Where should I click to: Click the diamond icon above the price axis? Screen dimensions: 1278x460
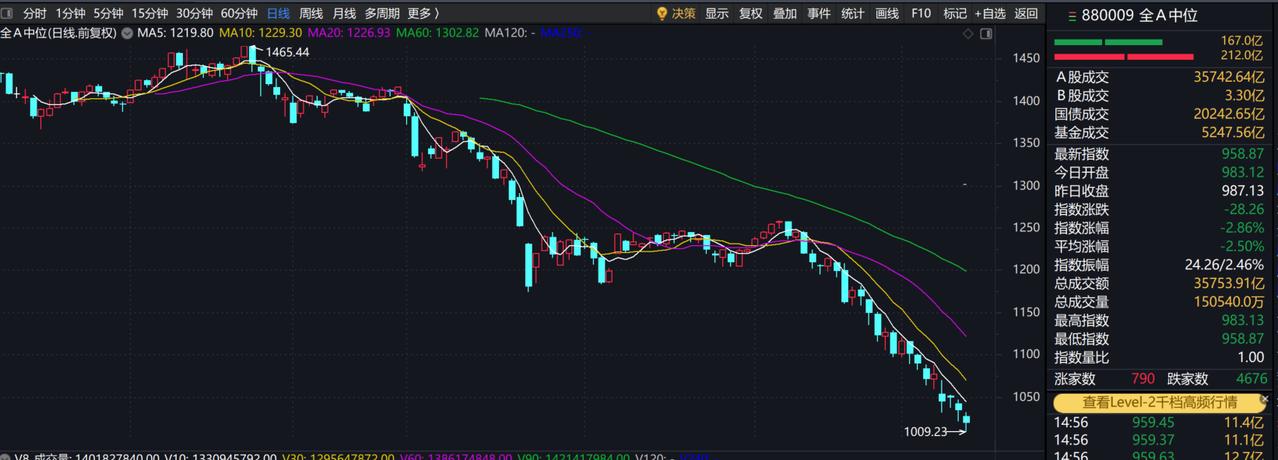click(968, 33)
